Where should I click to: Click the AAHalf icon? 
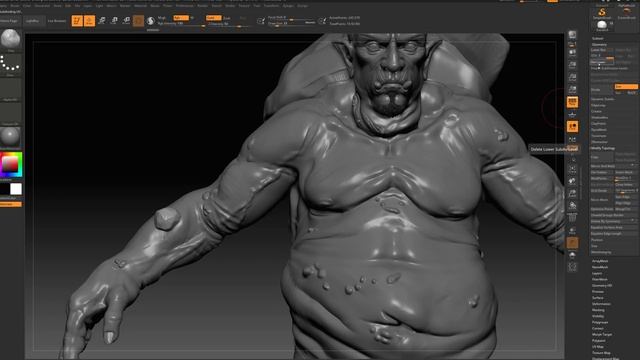[x=572, y=89]
